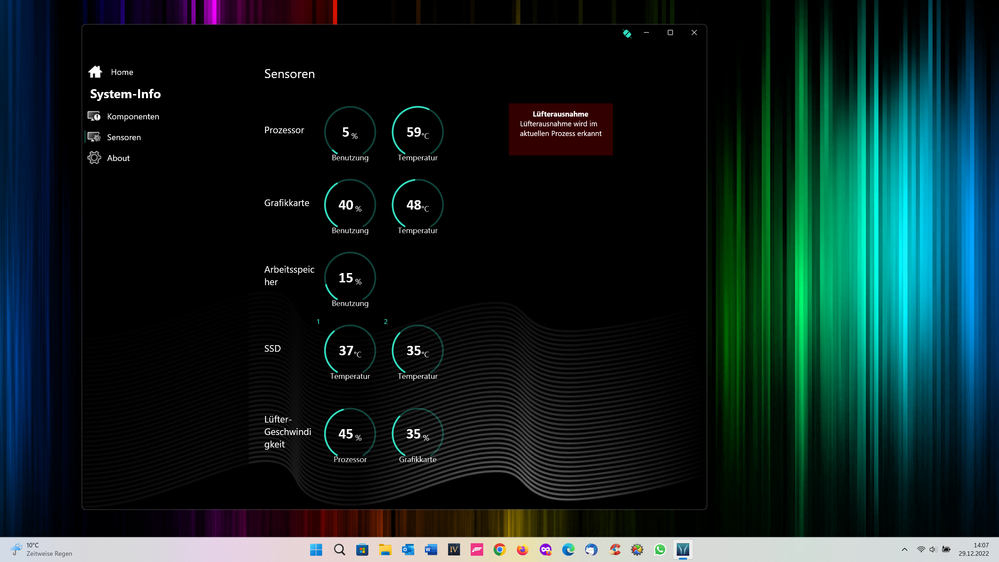Open WhatsApp from the taskbar
The image size is (999, 562).
pyautogui.click(x=660, y=550)
